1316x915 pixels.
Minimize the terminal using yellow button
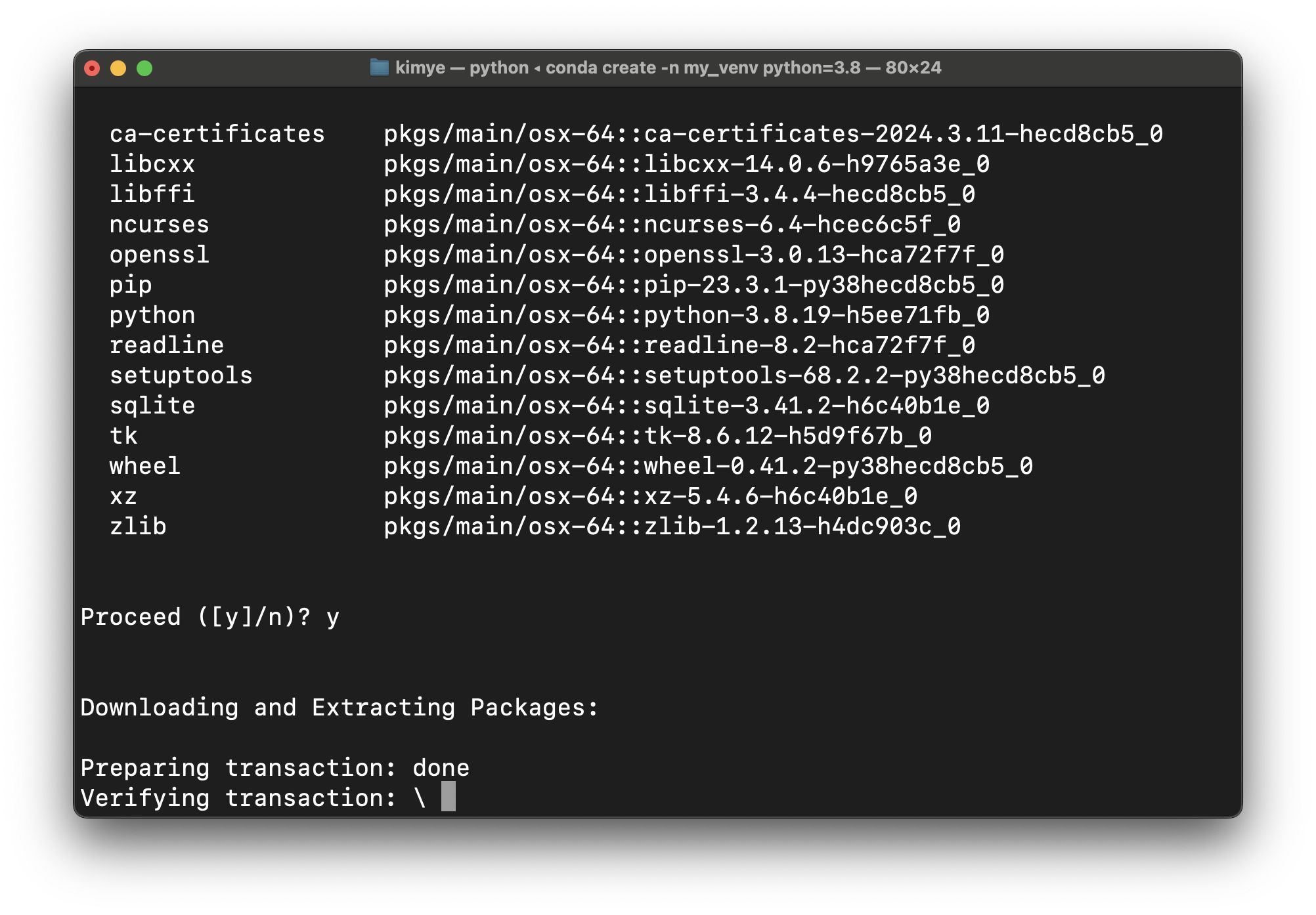pos(118,68)
